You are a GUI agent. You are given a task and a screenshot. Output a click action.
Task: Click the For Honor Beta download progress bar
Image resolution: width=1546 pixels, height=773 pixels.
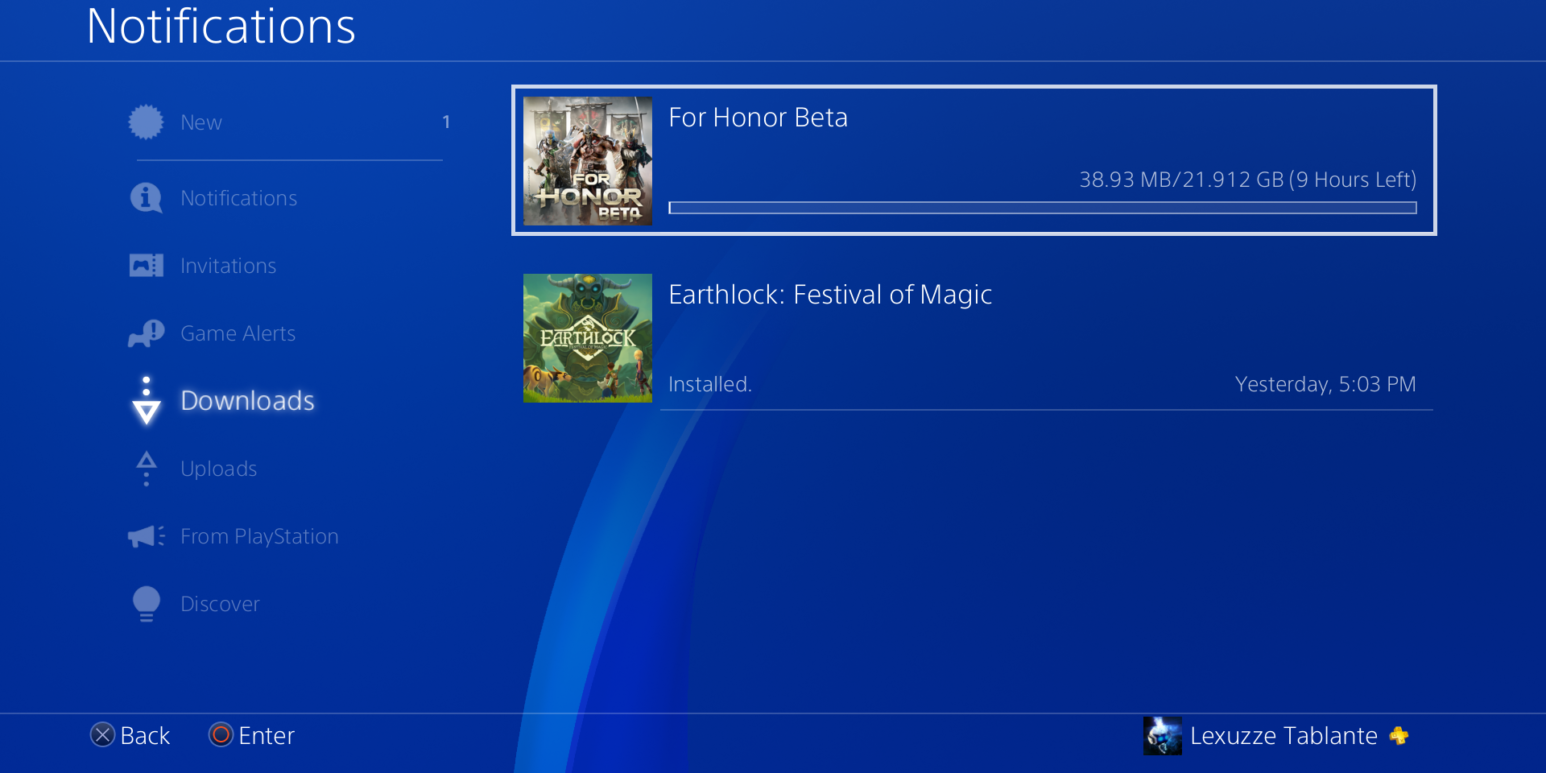click(x=1042, y=208)
